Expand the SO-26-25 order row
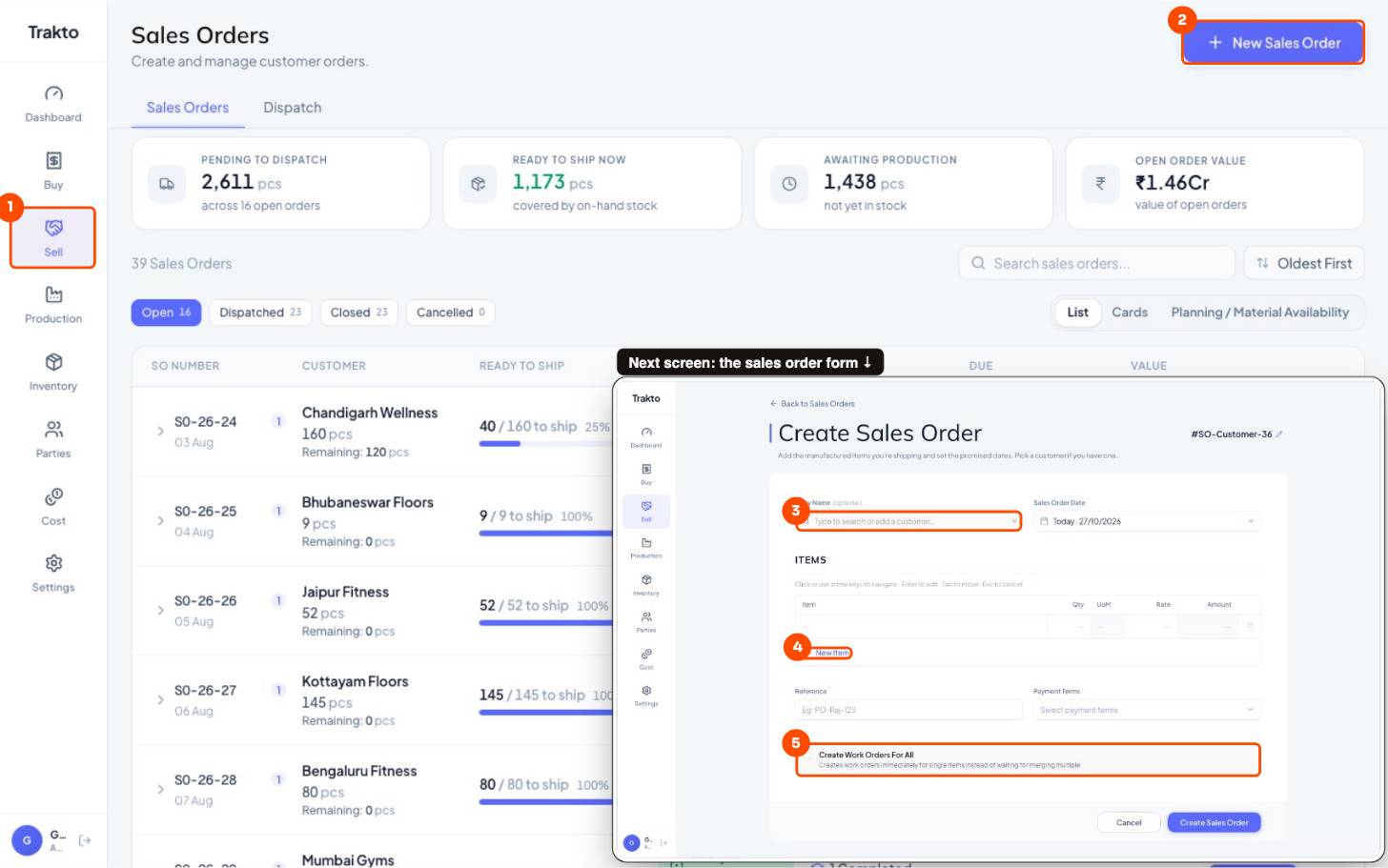 click(160, 521)
